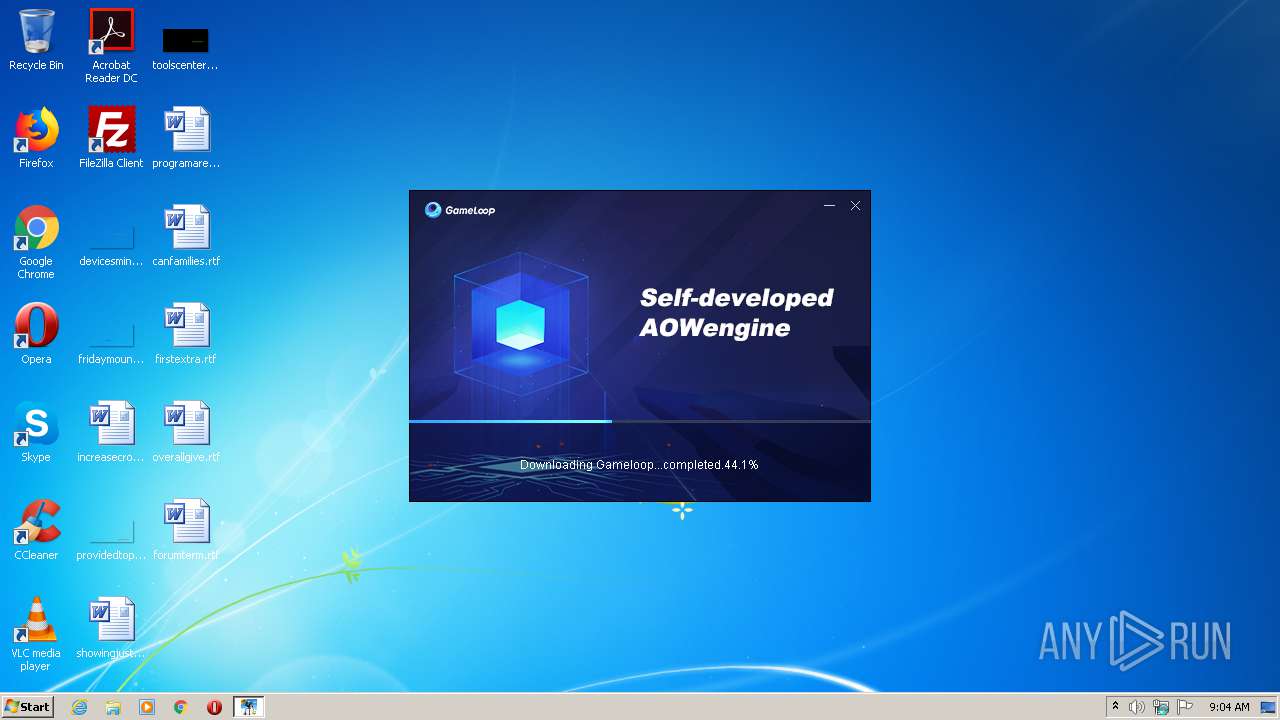Click the Self-developed AOWengine banner text

tap(737, 313)
